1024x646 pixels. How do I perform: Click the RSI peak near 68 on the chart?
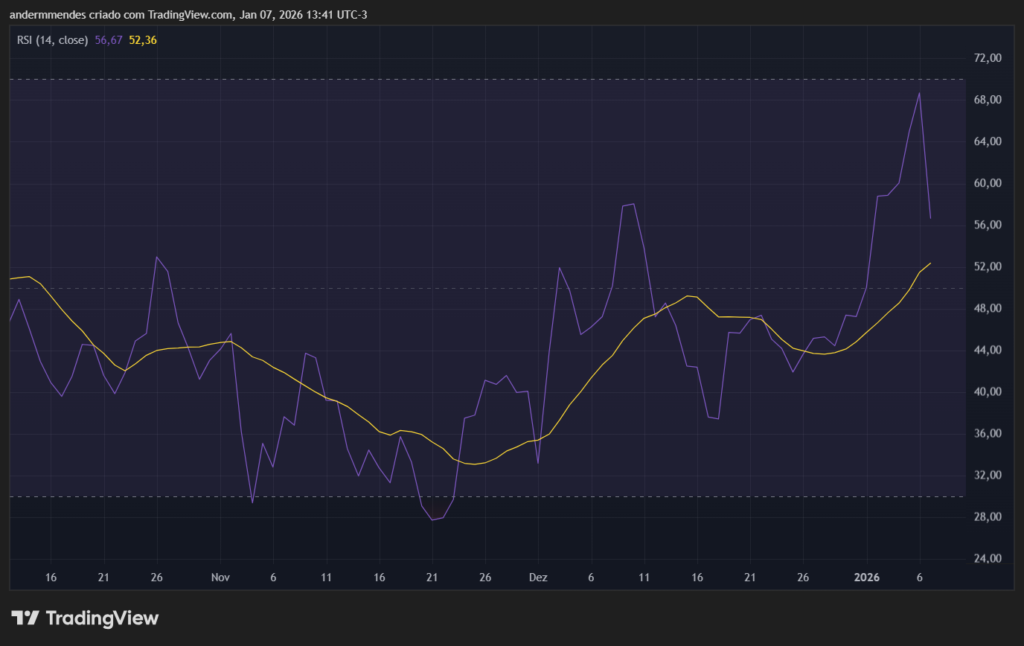point(919,94)
